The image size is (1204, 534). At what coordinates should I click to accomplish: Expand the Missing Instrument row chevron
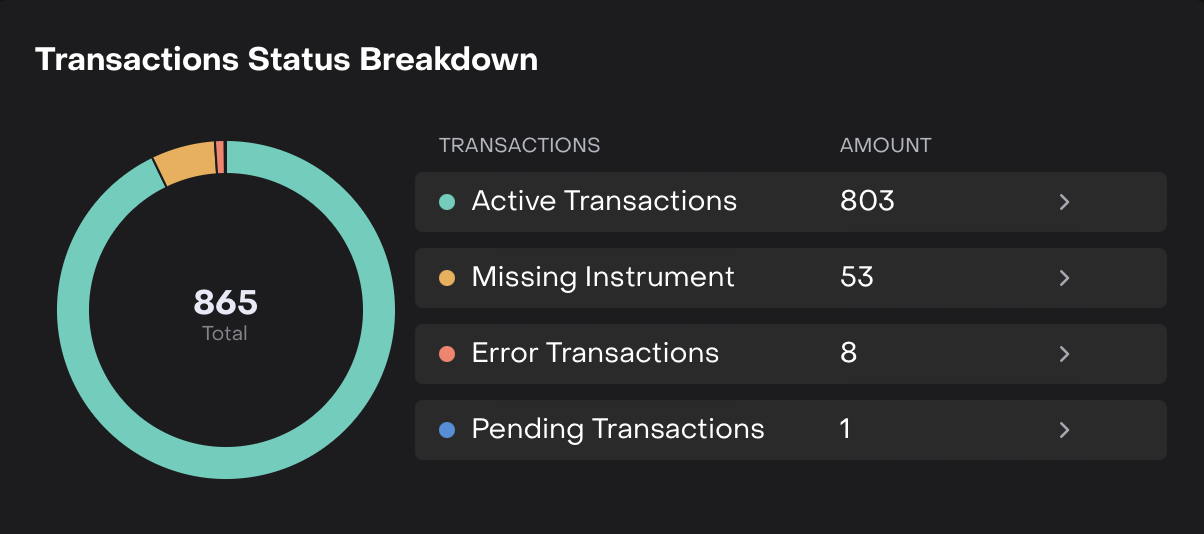pyautogui.click(x=1064, y=278)
